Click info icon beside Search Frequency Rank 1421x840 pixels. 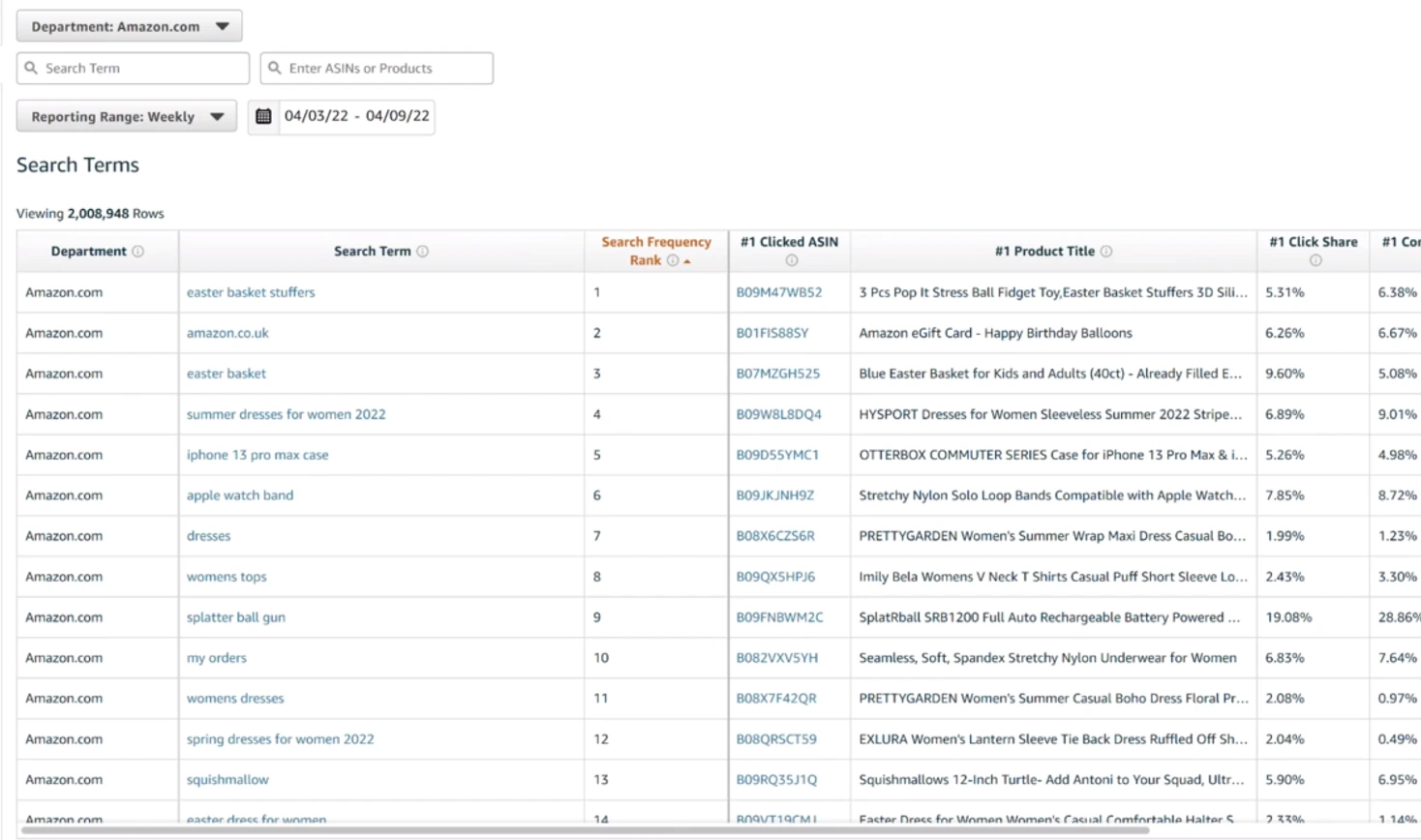[x=673, y=260]
